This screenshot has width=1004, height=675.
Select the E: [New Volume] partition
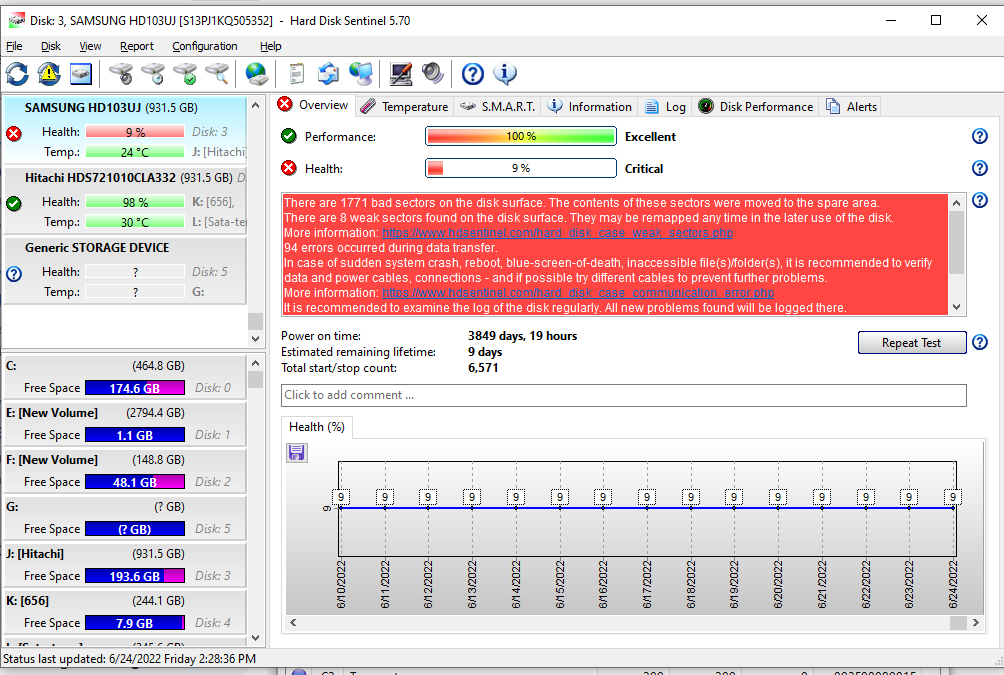[x=125, y=423]
